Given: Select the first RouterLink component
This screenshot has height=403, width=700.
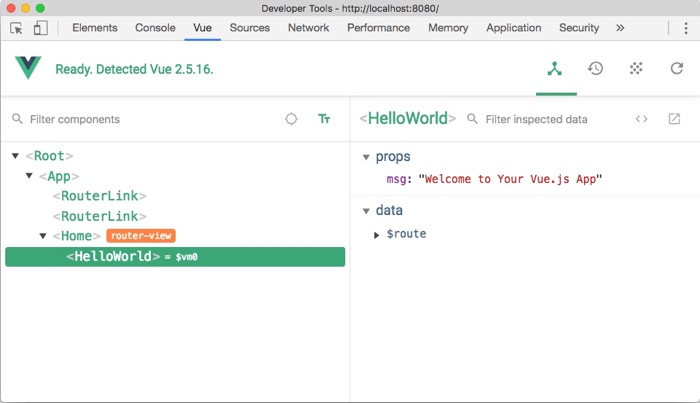Looking at the screenshot, I should coord(100,196).
